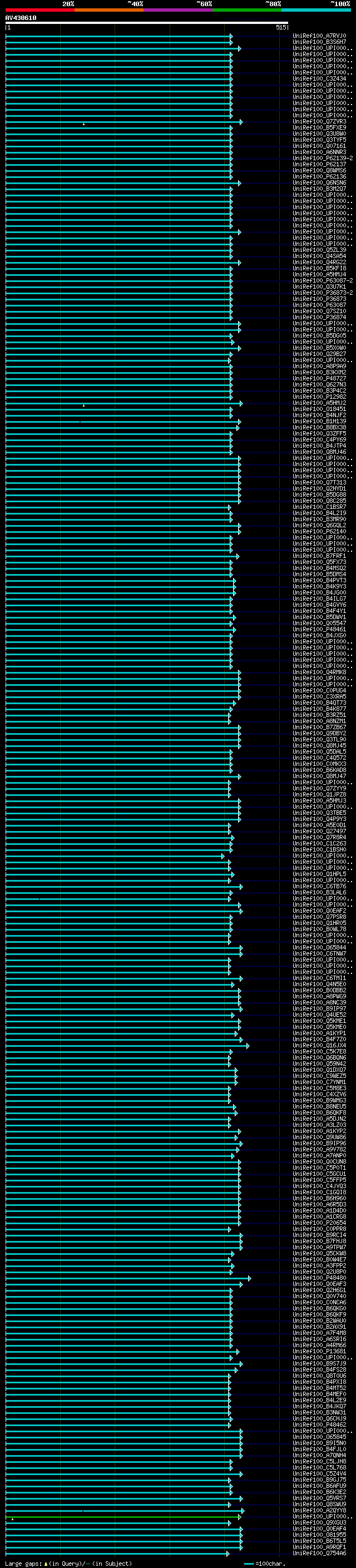Select the query name AV430610
This screenshot has width=356, height=1568.
(x=21, y=18)
